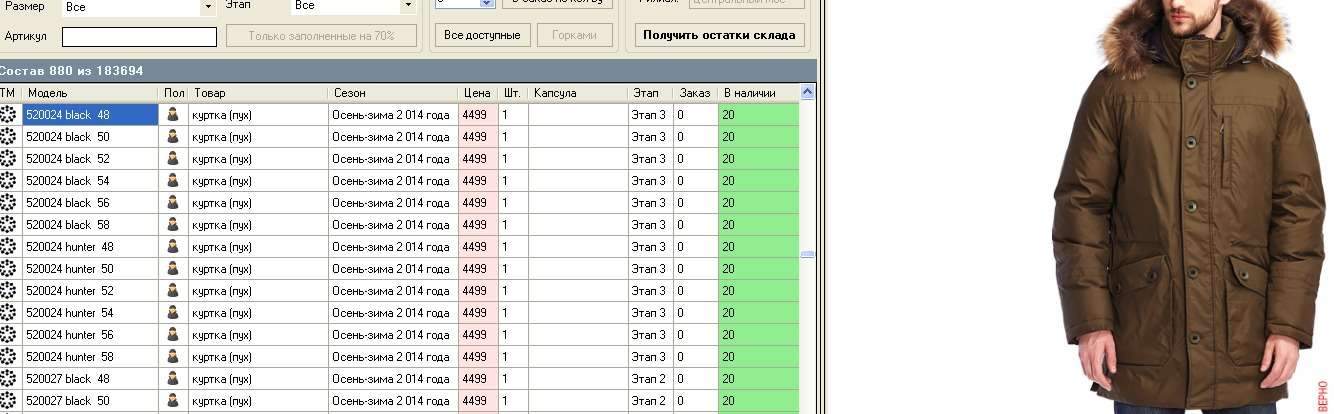Image resolution: width=1334 pixels, height=414 pixels.
Task: Click Только заполненные на 70% button
Action: coord(321,36)
